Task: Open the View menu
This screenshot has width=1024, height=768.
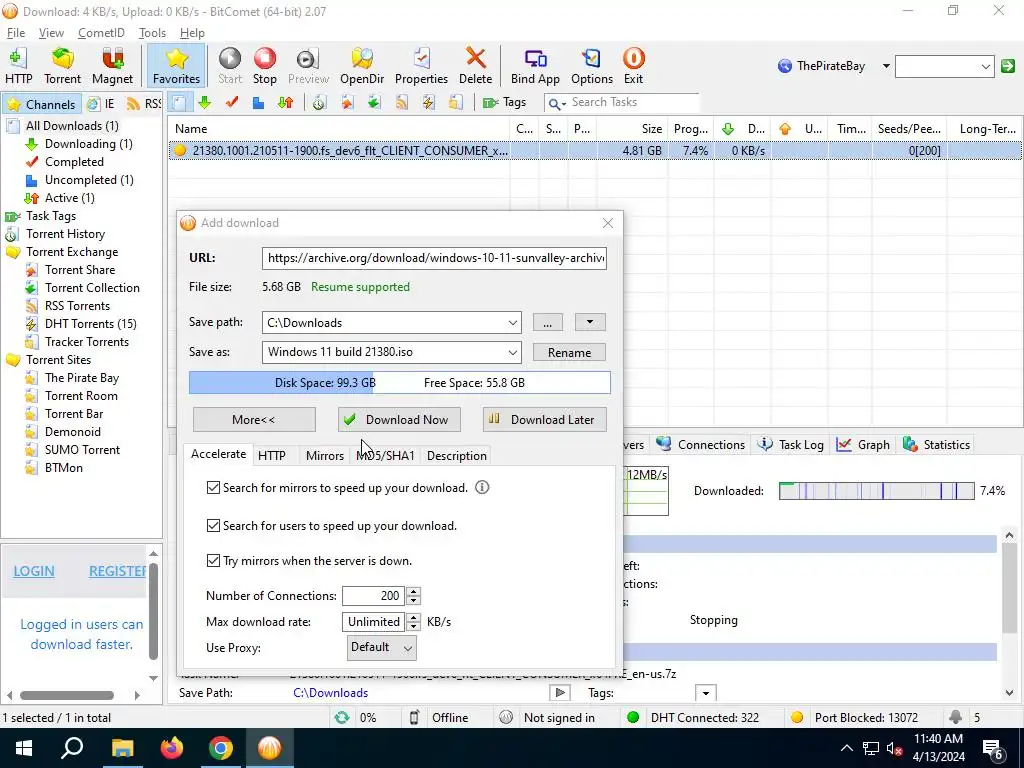Action: tap(51, 33)
